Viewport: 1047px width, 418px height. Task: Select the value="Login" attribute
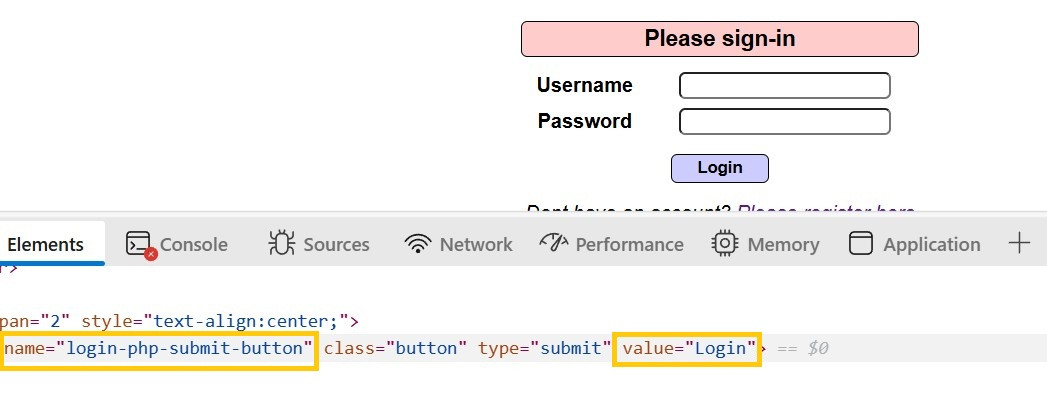(688, 349)
